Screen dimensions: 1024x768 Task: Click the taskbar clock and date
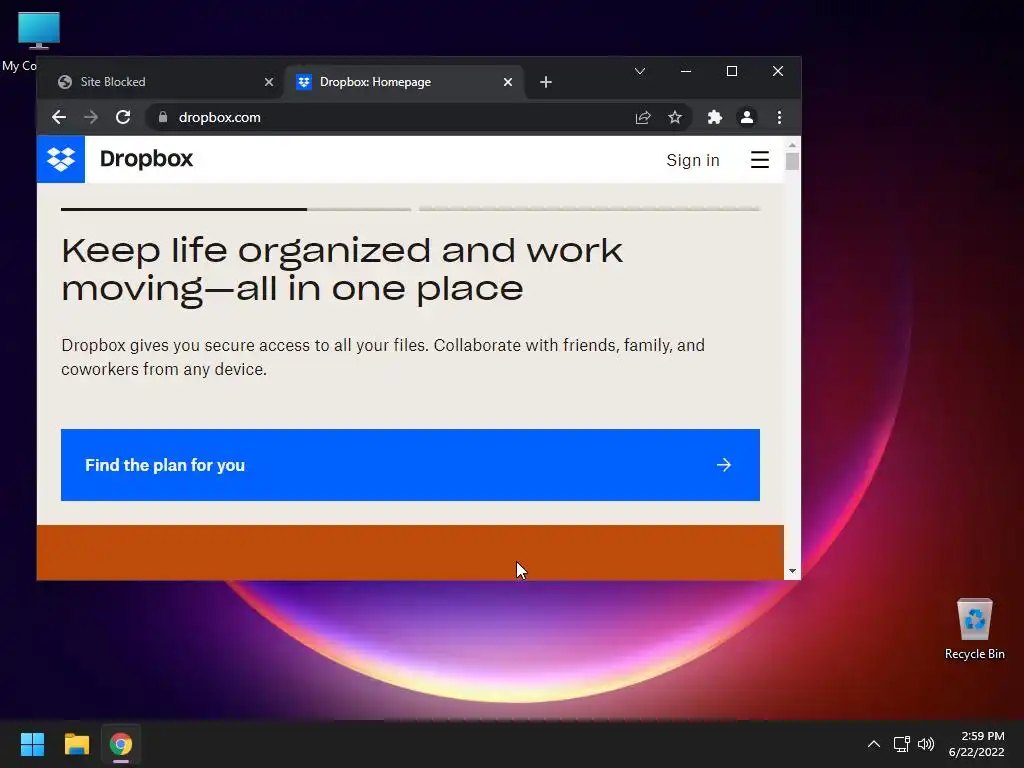pyautogui.click(x=976, y=744)
